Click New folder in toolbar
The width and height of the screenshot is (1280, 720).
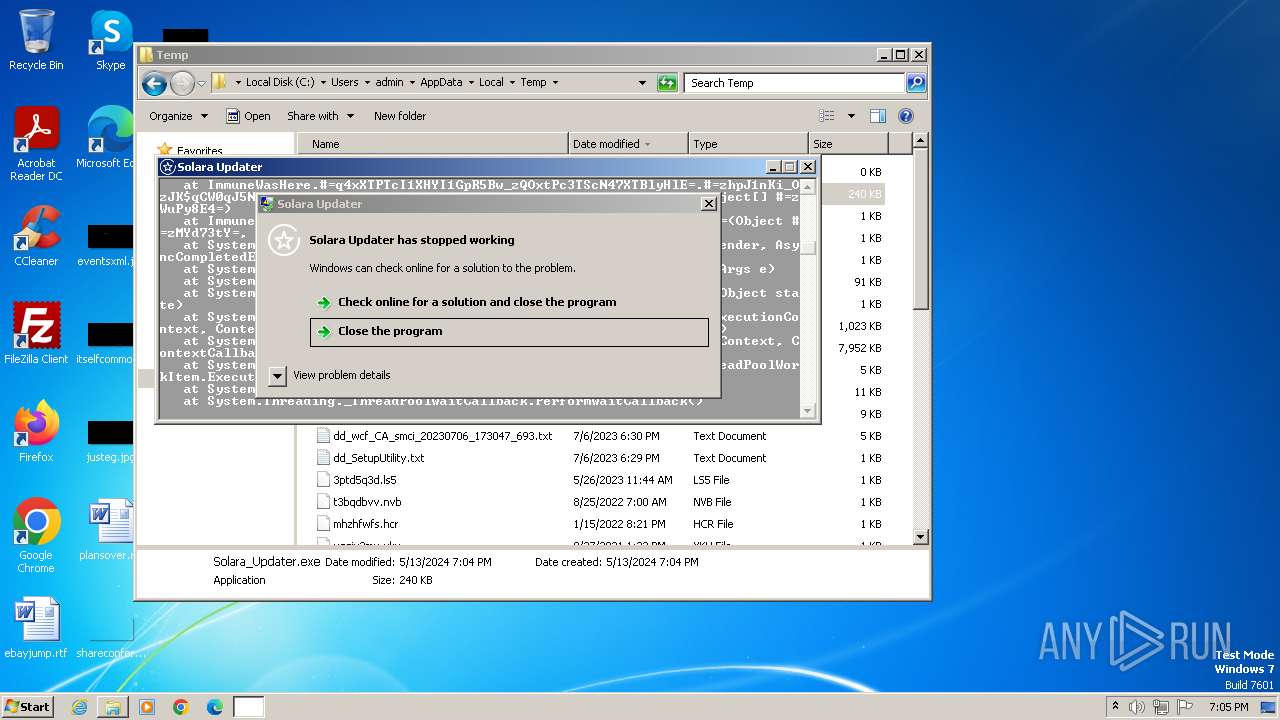pos(400,116)
